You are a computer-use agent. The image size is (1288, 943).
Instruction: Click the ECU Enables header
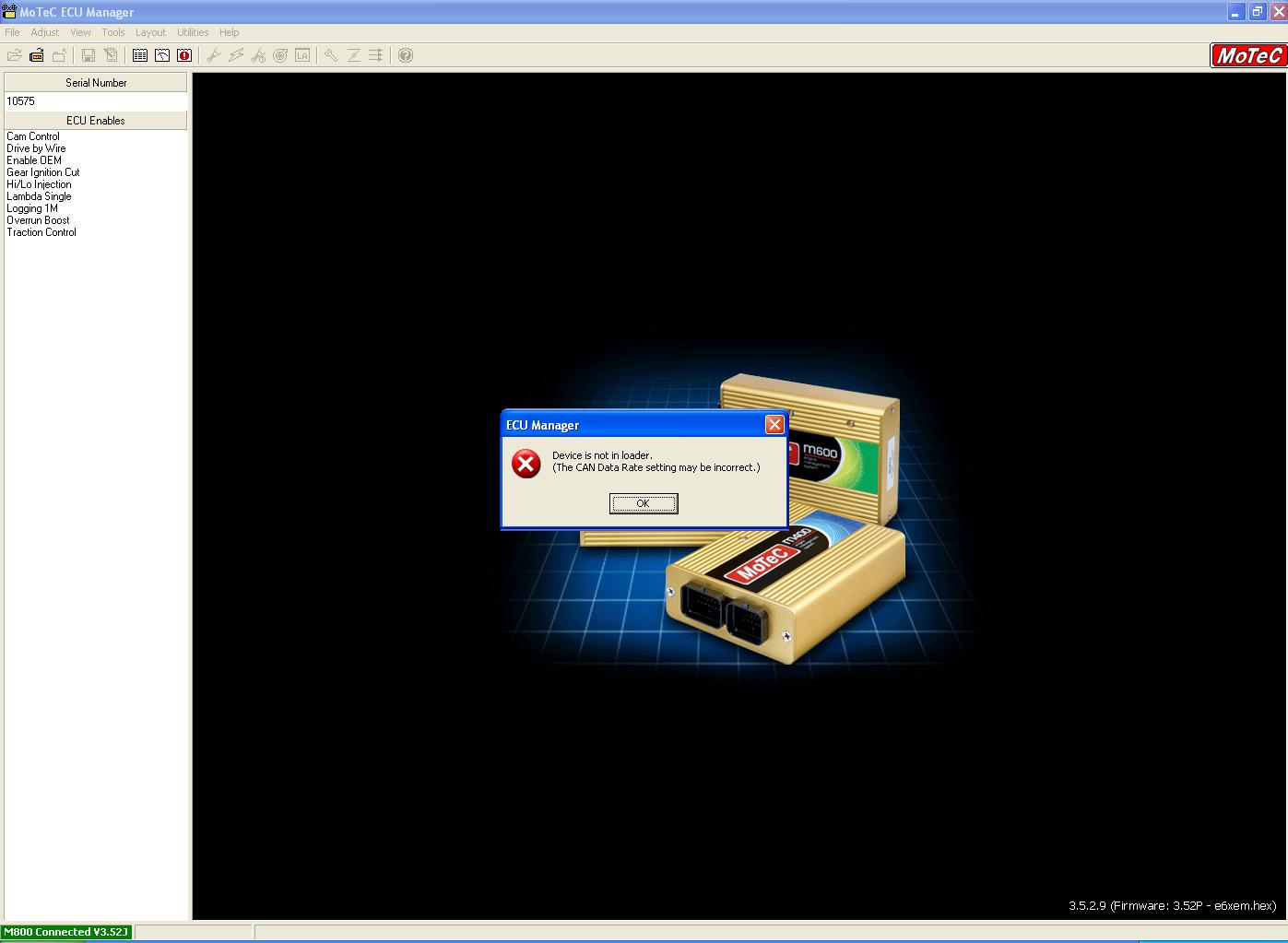click(x=96, y=120)
